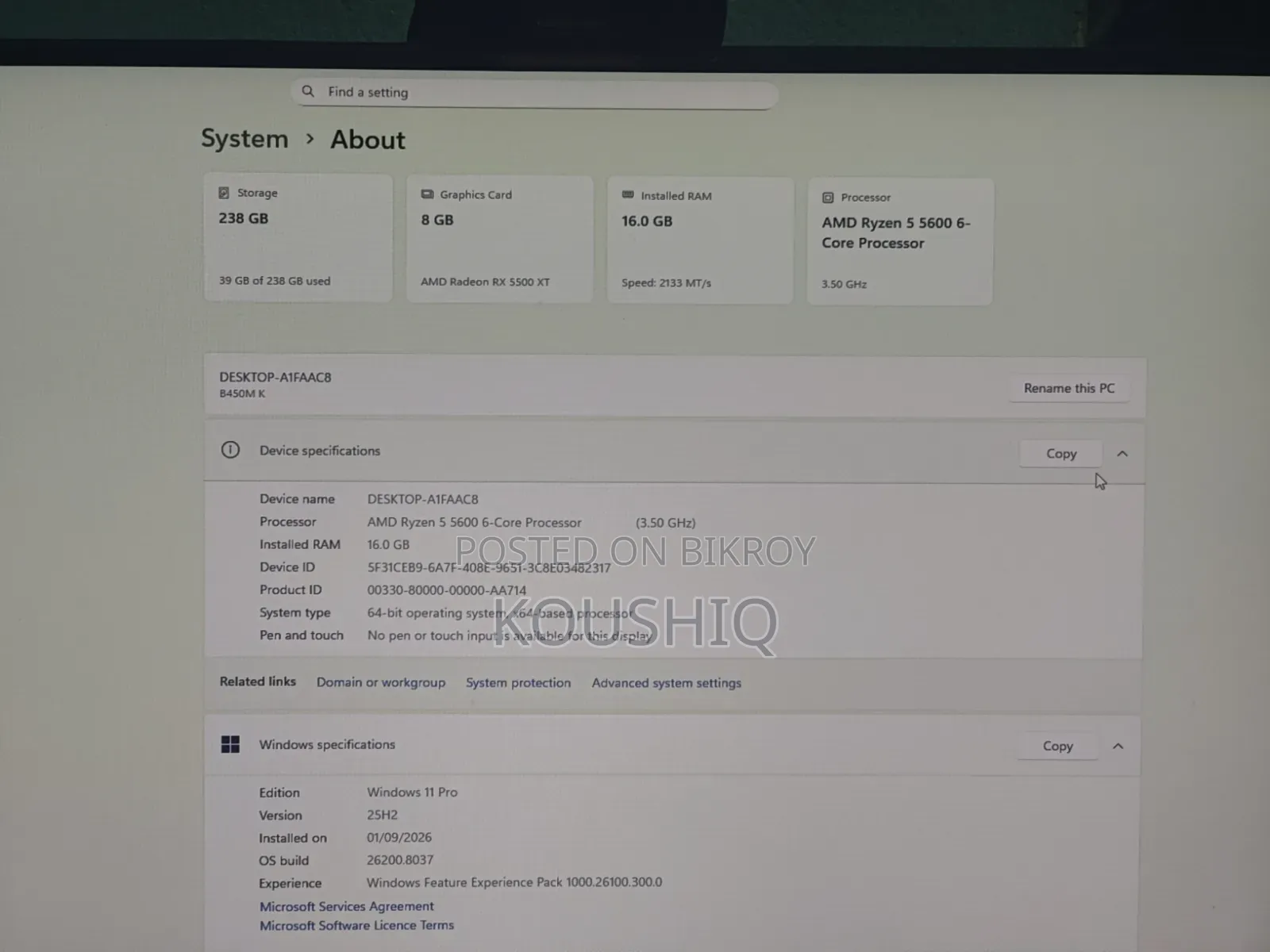Open the Graphics Card 8 GB card
The image size is (1270, 952).
499,239
